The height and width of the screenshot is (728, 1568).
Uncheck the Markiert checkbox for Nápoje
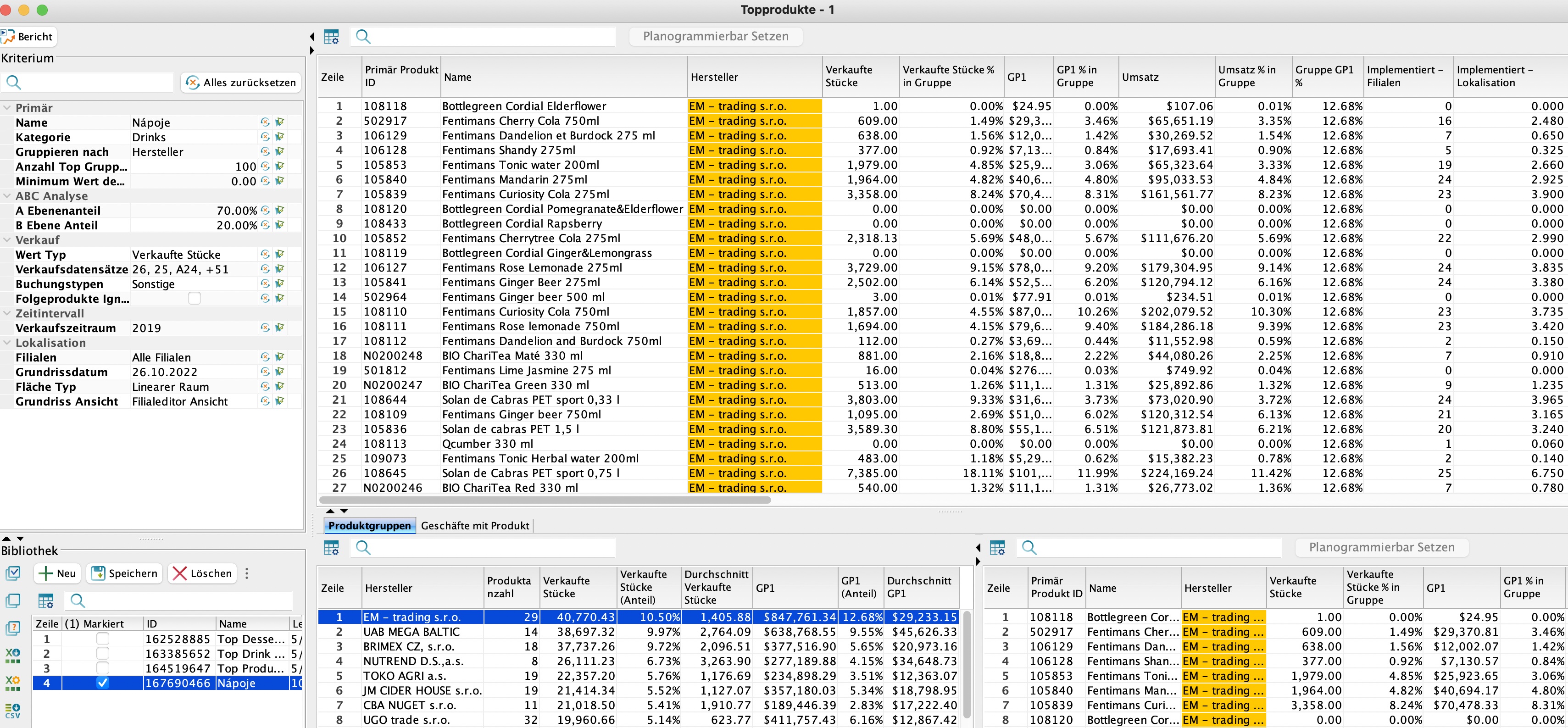[102, 683]
